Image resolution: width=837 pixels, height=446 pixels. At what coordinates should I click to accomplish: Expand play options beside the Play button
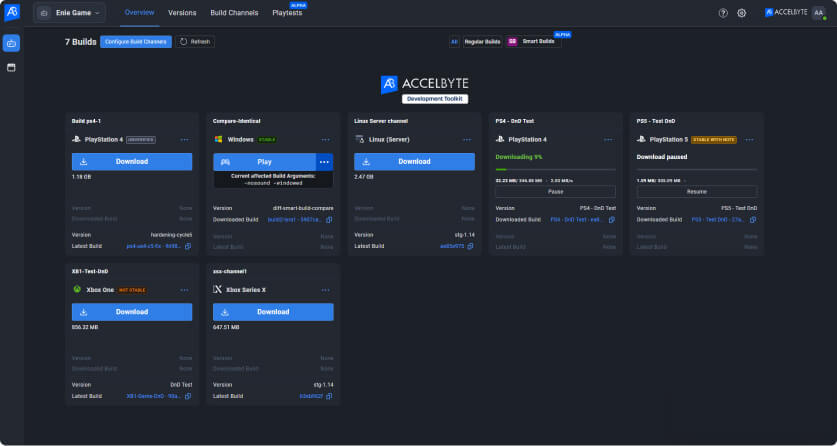(325, 162)
